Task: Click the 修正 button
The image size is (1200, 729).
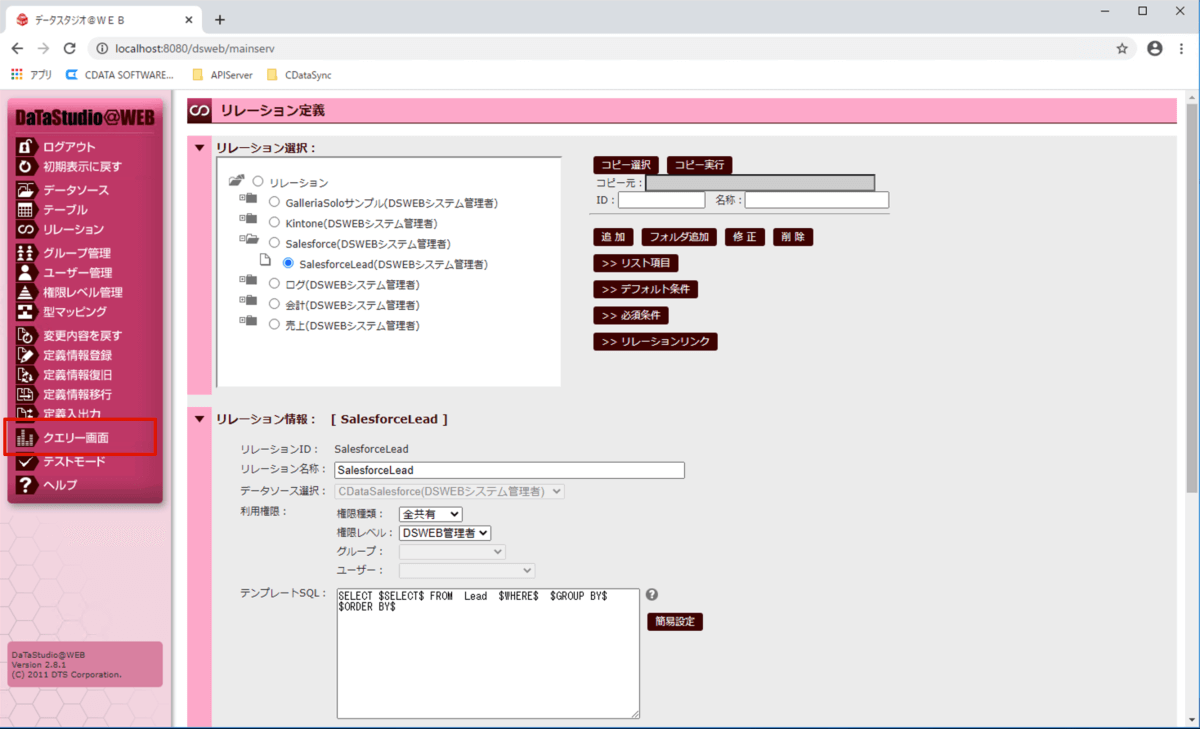Action: click(x=746, y=237)
